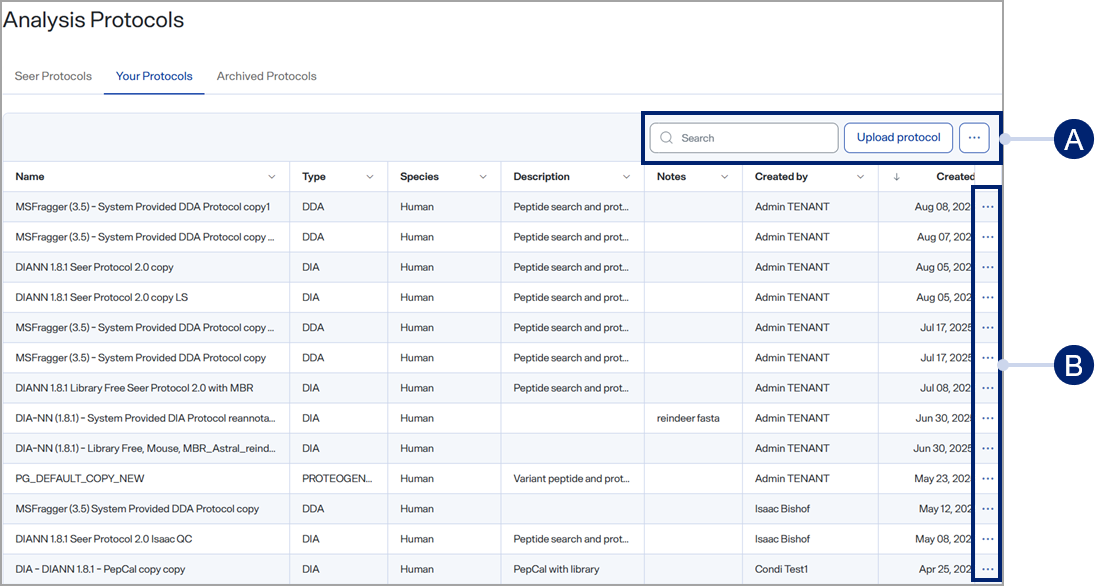Click the Upload protocol button
The height and width of the screenshot is (586, 1095).
click(898, 138)
